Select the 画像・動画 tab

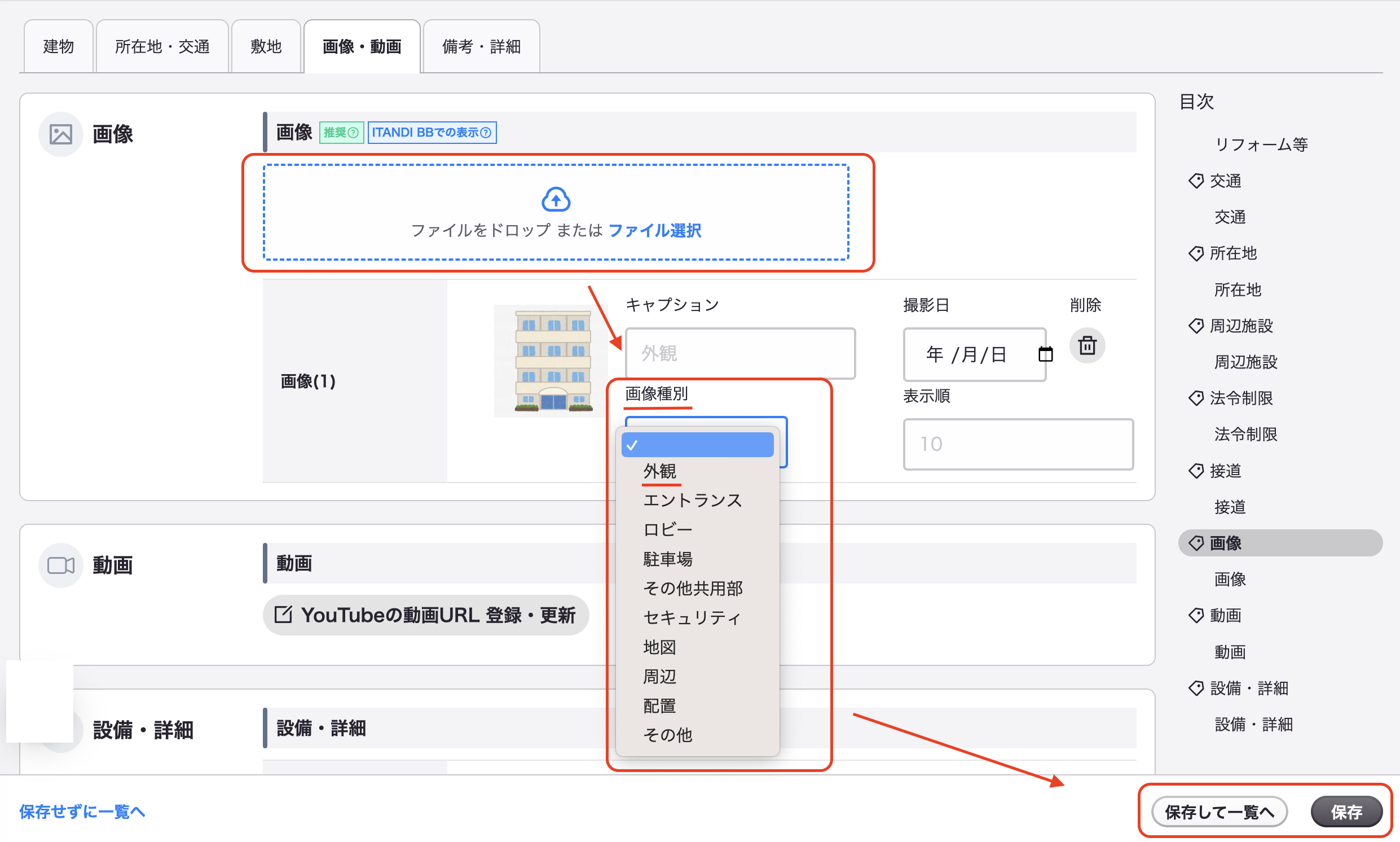tap(362, 46)
